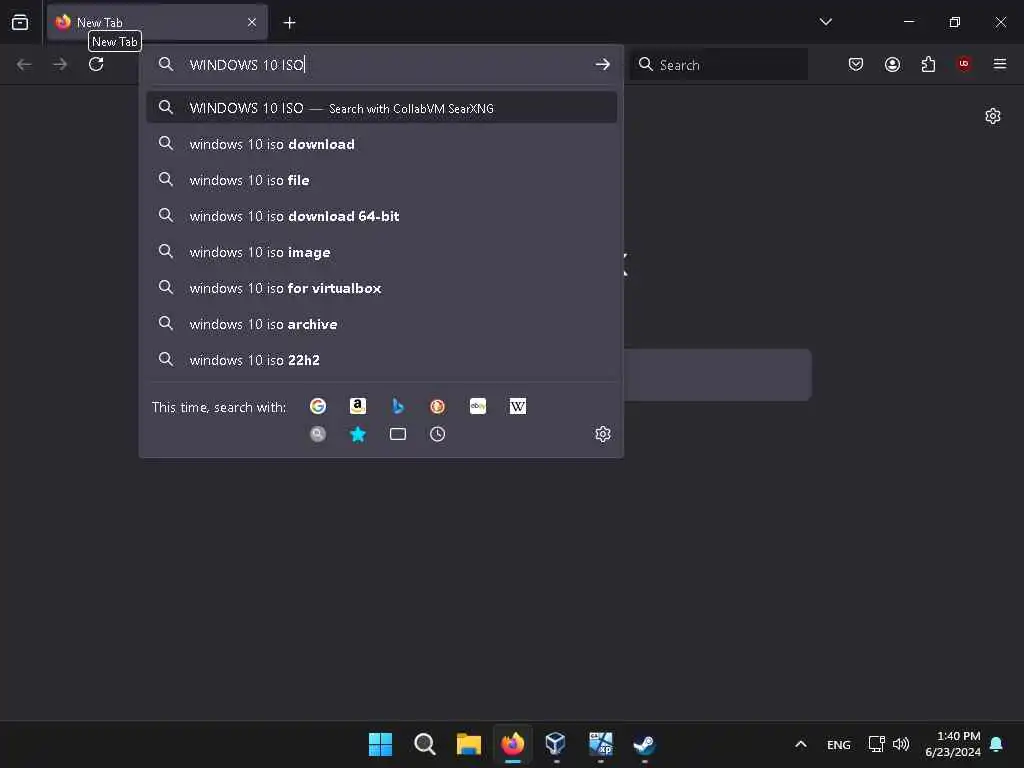
Task: Open File Explorer from the taskbar
Action: [468, 744]
